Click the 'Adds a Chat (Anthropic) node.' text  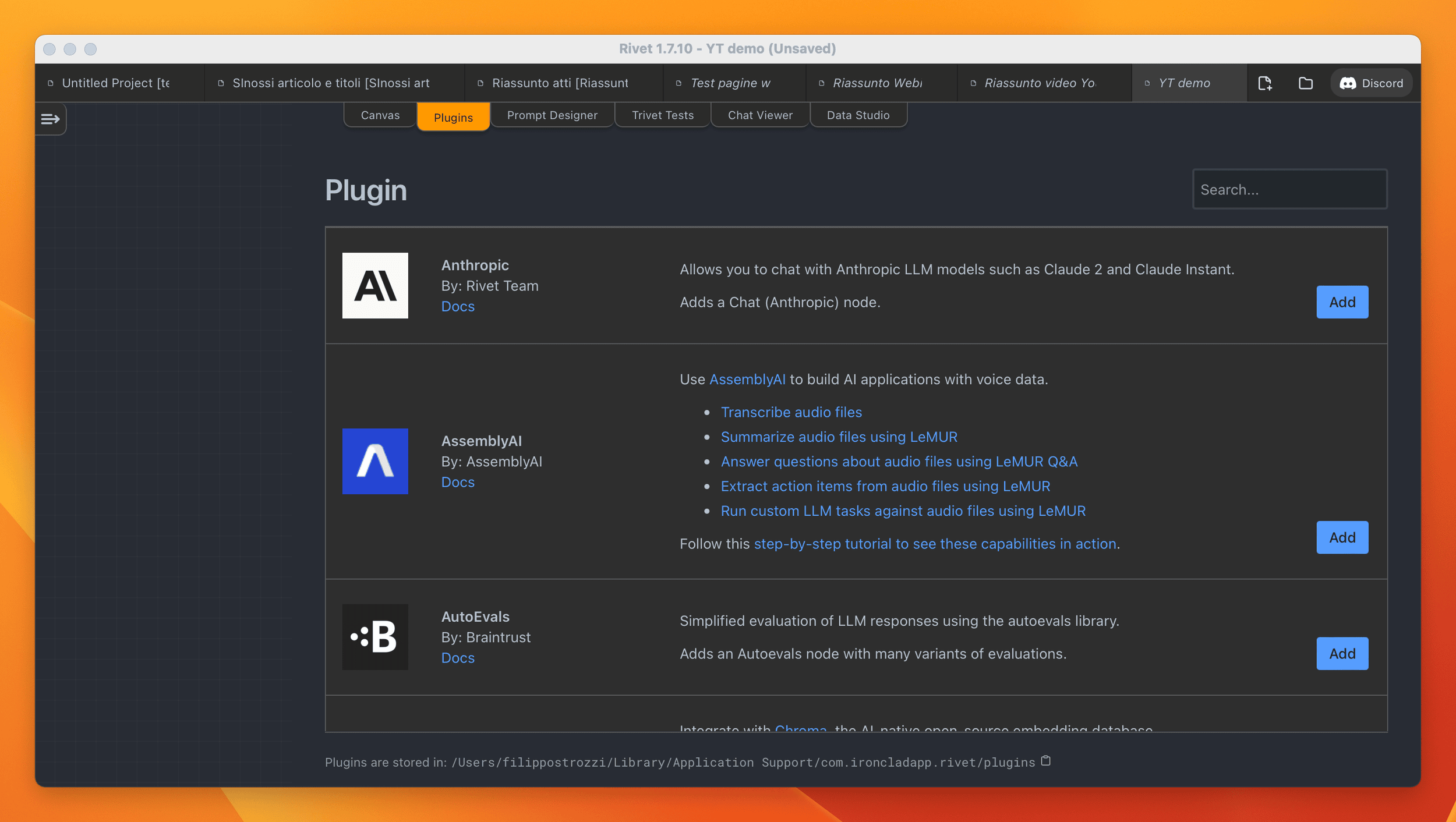(780, 302)
